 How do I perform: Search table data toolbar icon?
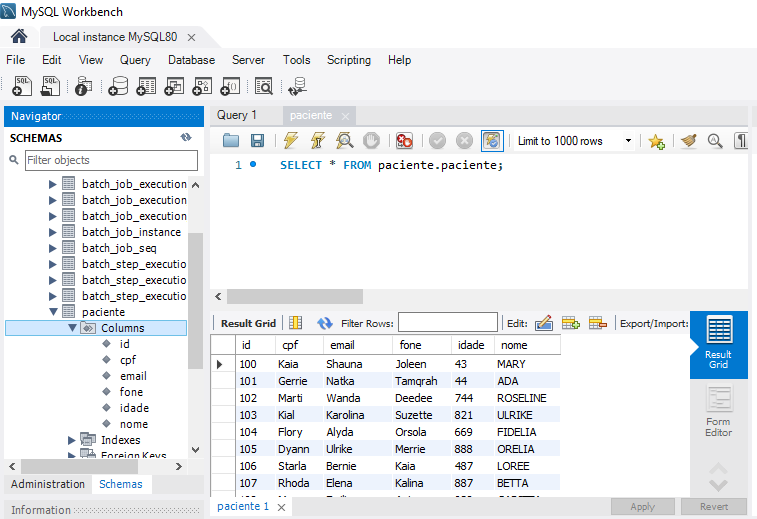pyautogui.click(x=264, y=86)
